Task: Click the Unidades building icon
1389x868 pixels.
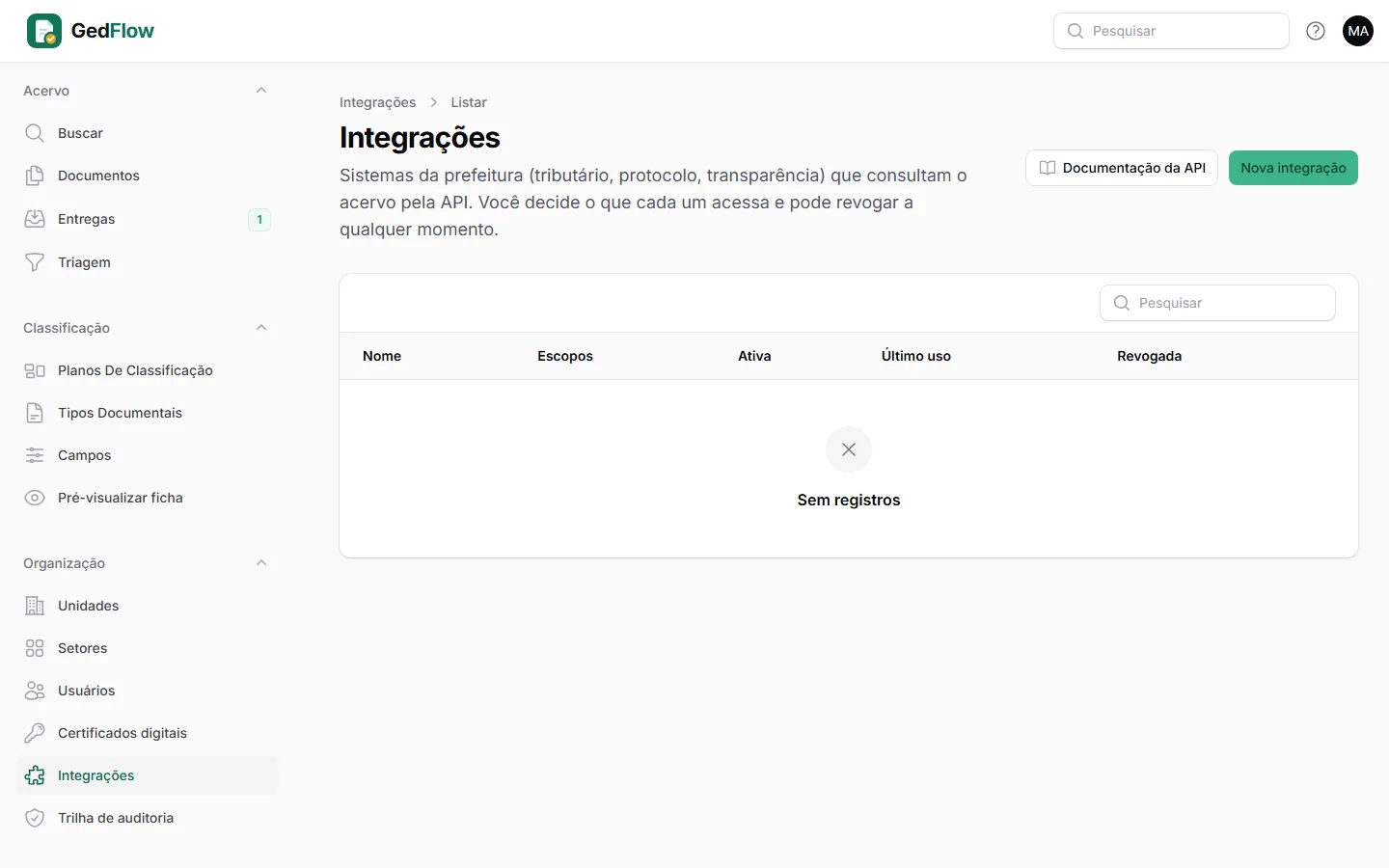Action: click(x=35, y=606)
